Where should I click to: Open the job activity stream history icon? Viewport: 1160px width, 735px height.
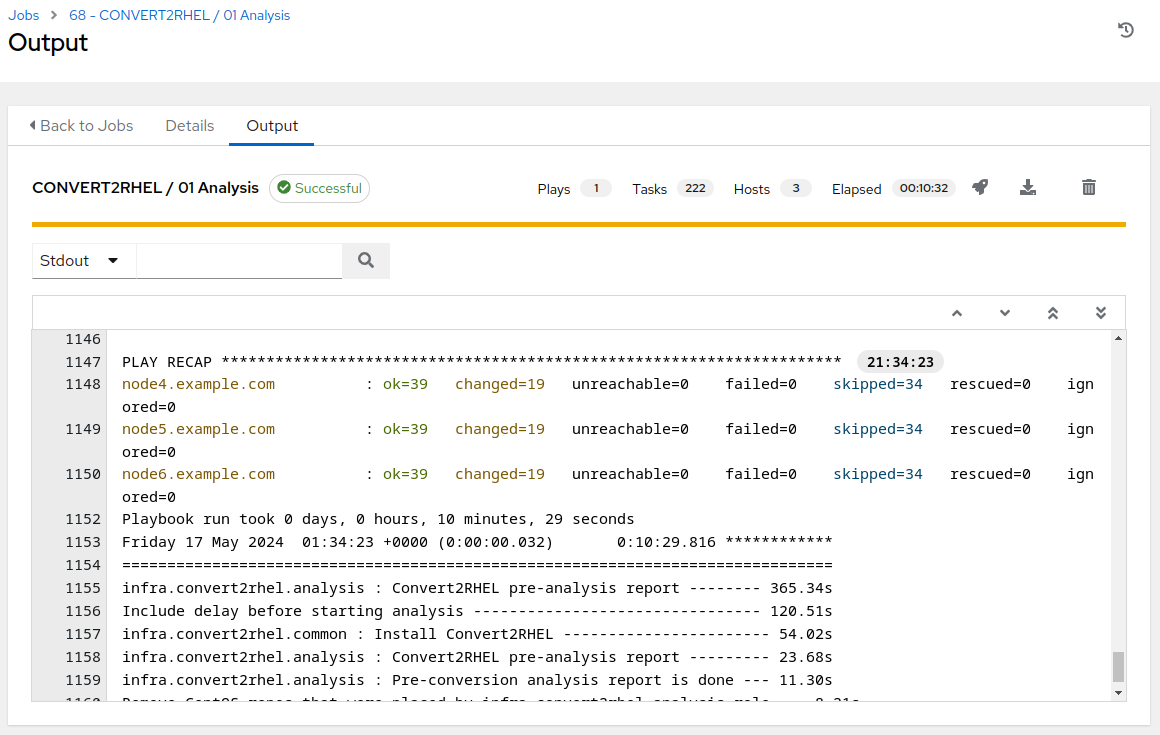click(x=1125, y=30)
